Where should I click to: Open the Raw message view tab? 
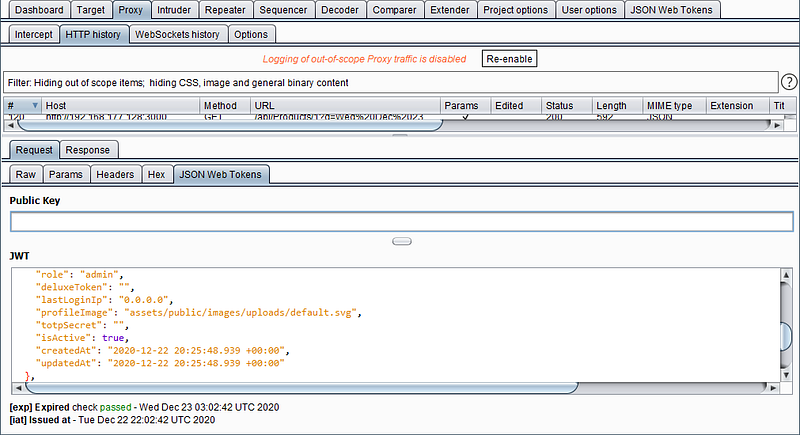click(x=26, y=174)
